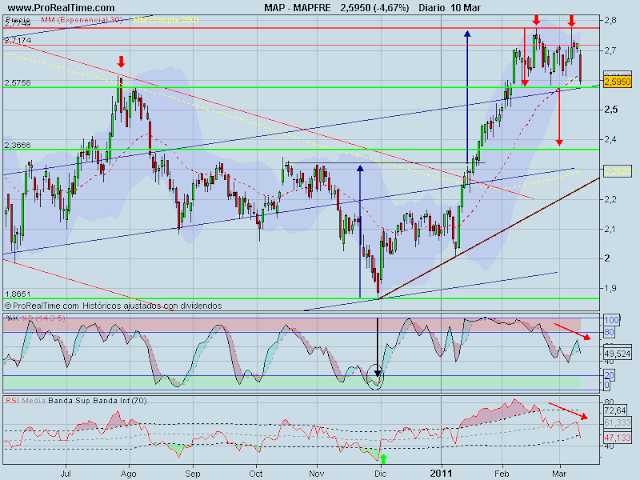The height and width of the screenshot is (480, 640).
Task: Click the 'Feb' month on time axis
Action: pyautogui.click(x=502, y=473)
